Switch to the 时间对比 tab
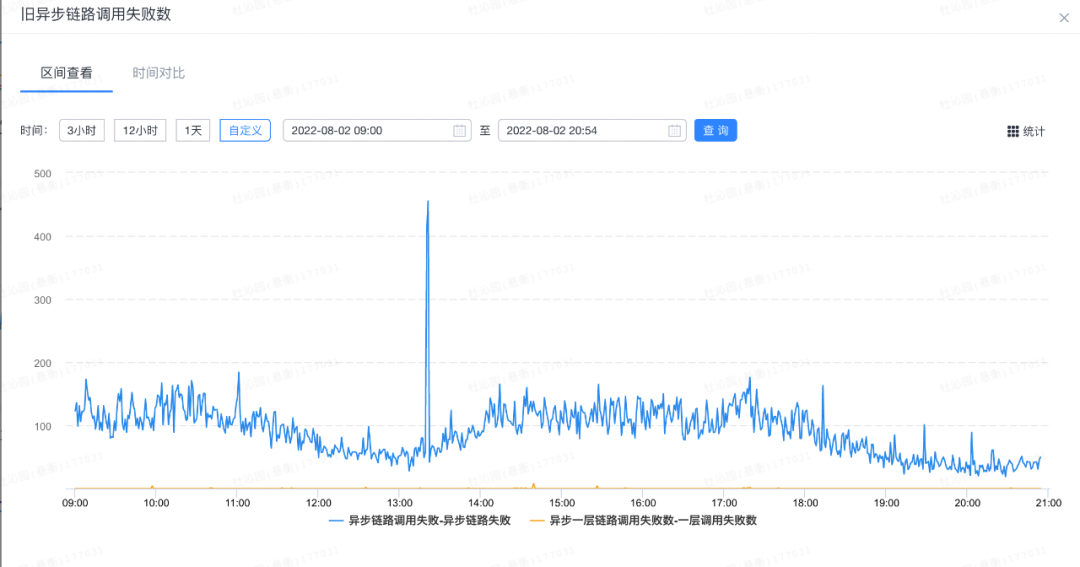The width and height of the screenshot is (1080, 567). click(159, 73)
